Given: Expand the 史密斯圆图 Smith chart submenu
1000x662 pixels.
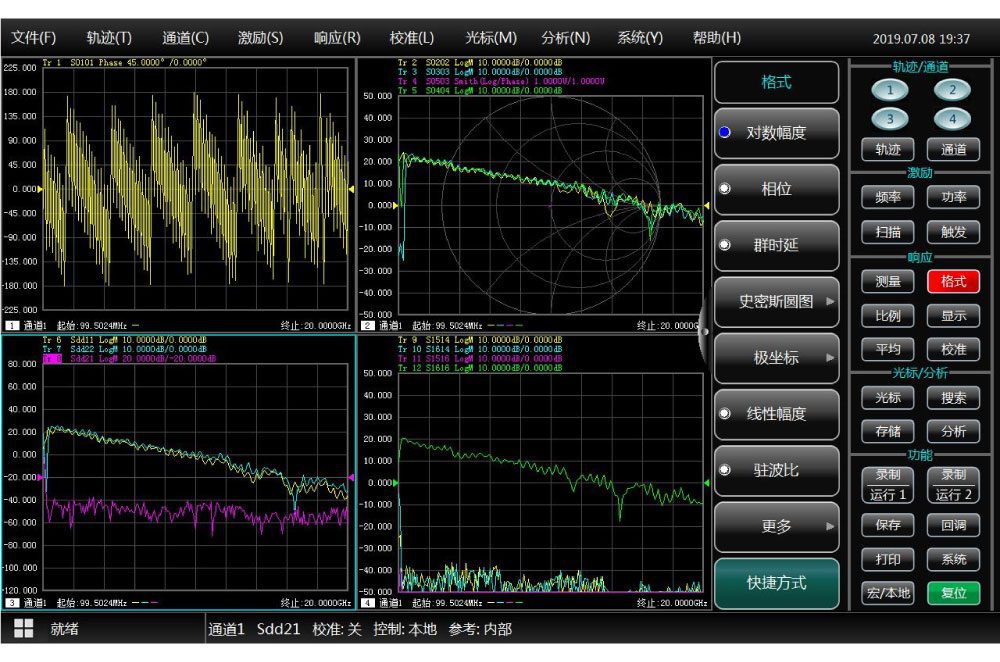Looking at the screenshot, I should (x=776, y=301).
